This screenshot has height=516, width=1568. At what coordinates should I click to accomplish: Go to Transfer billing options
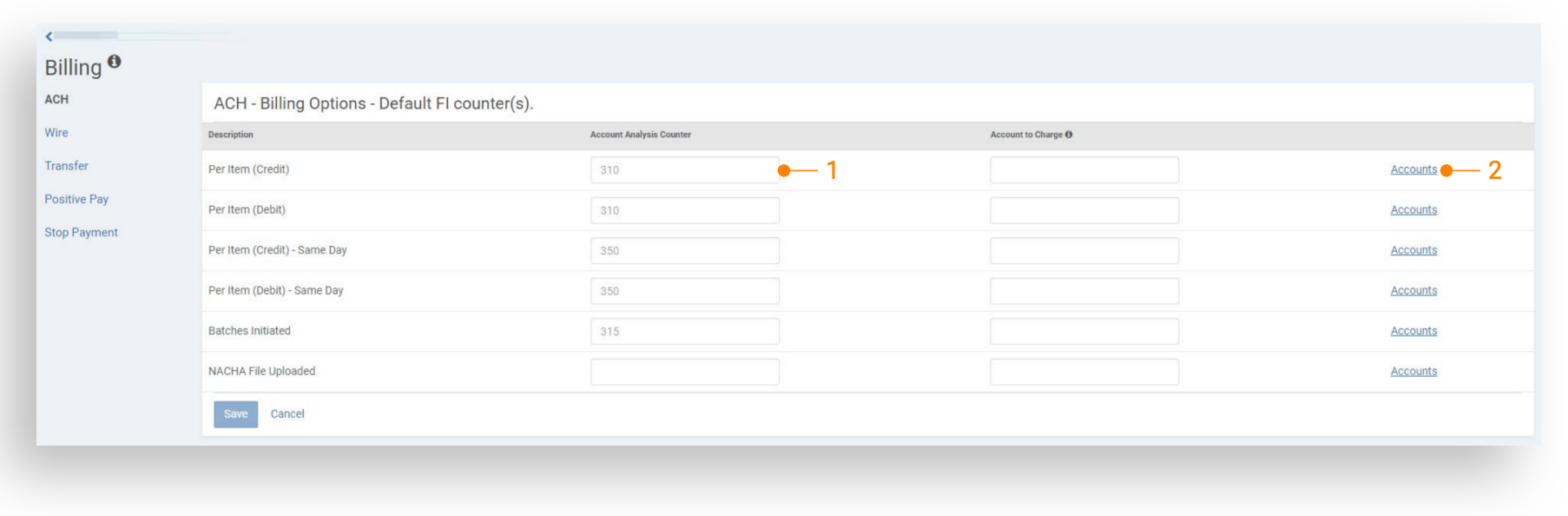click(66, 166)
